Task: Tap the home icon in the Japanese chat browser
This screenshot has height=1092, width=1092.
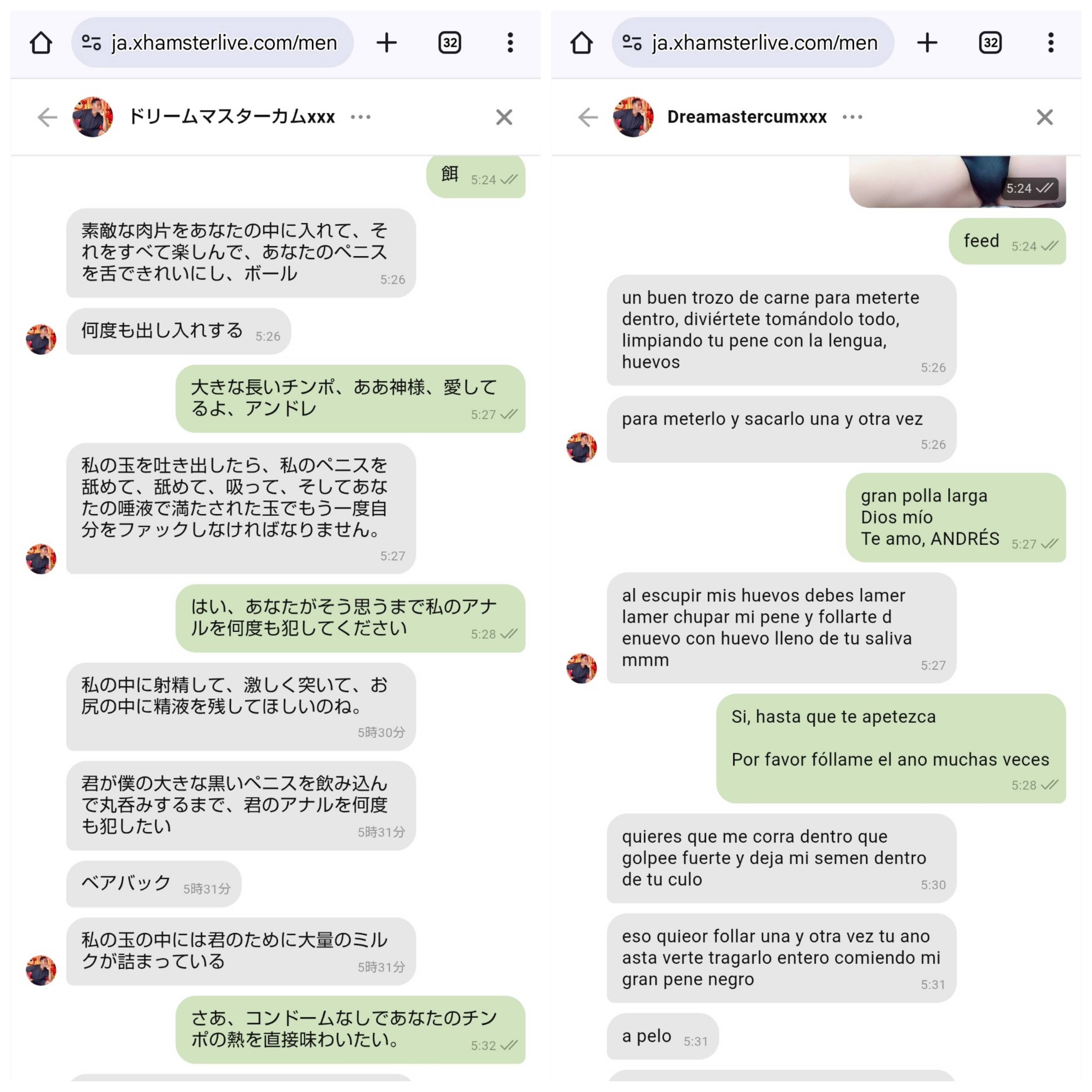Action: [x=41, y=42]
